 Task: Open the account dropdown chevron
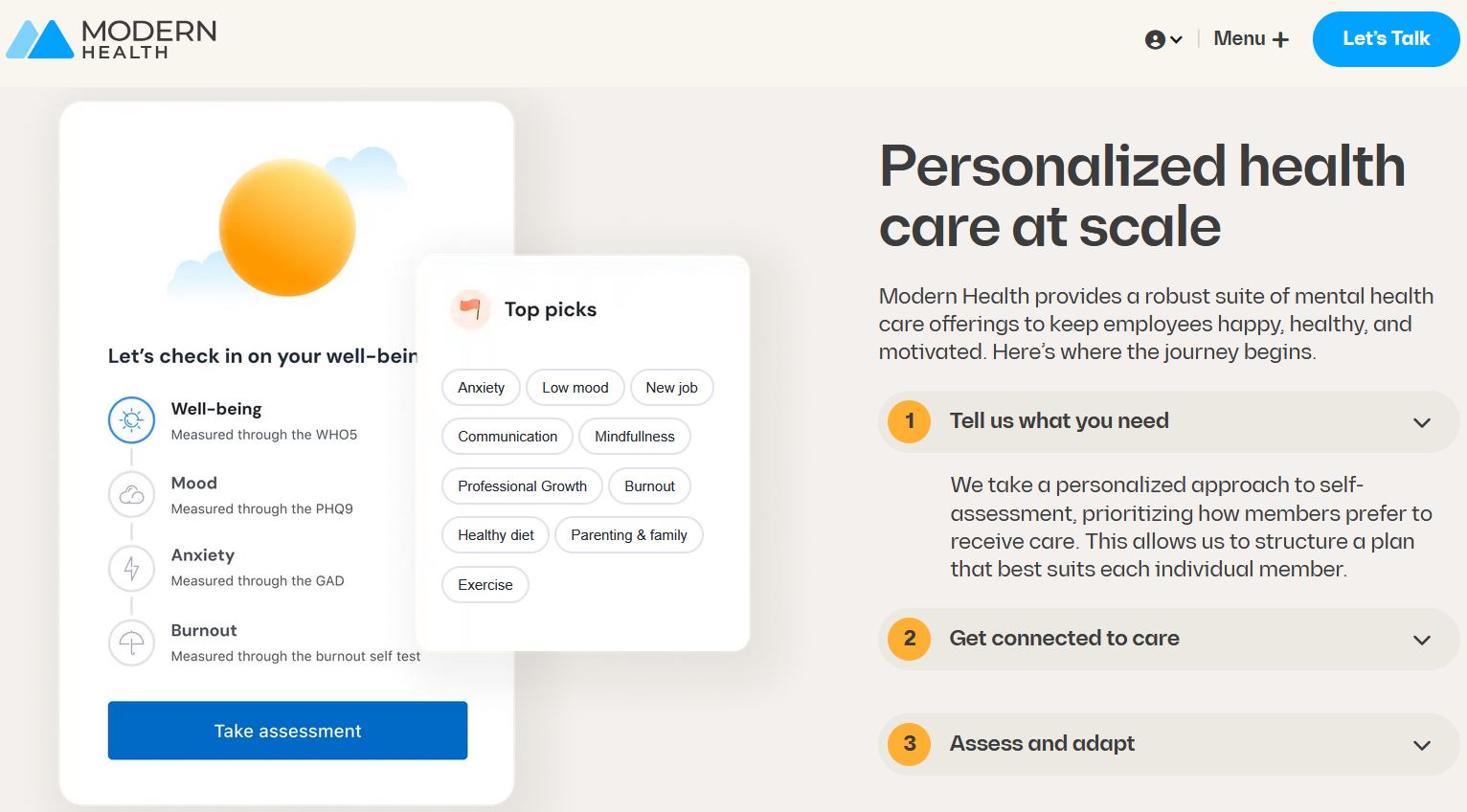coord(1176,40)
